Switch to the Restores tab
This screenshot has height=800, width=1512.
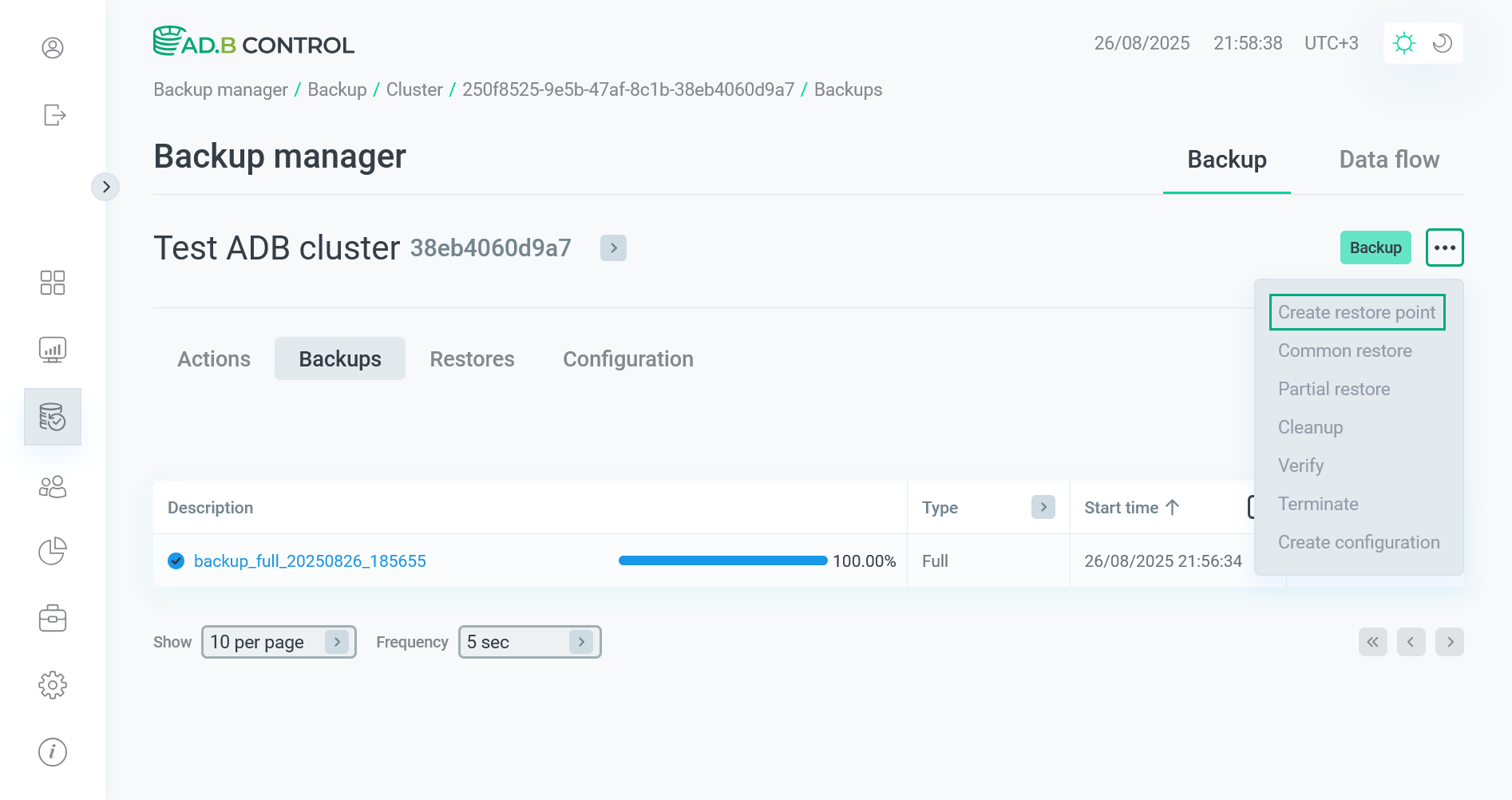[472, 358]
